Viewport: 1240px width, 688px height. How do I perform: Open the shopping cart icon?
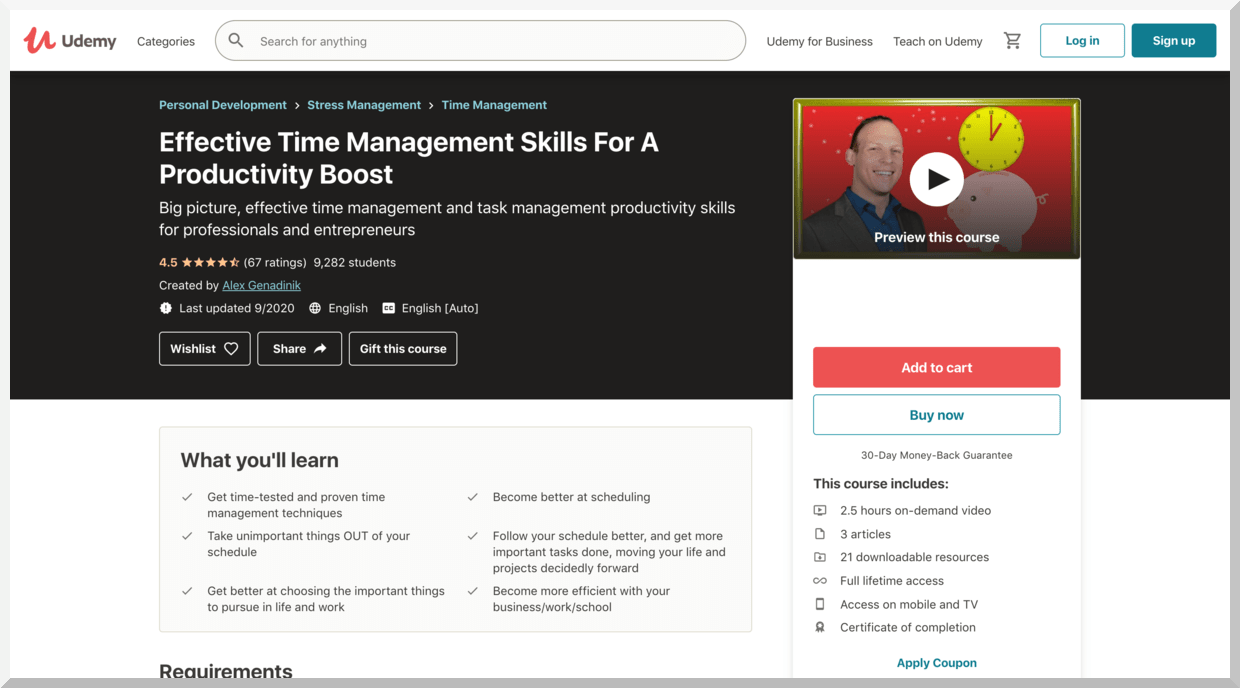(1012, 41)
